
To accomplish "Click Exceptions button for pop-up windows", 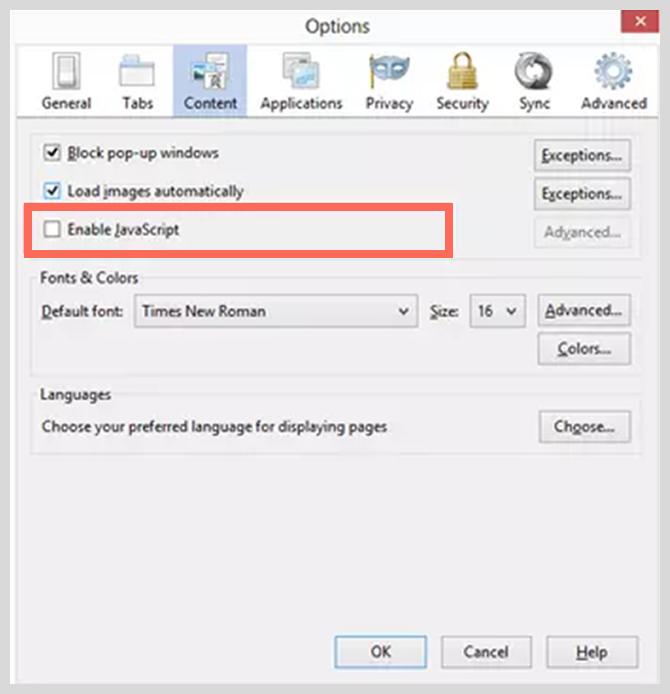I will coord(582,155).
